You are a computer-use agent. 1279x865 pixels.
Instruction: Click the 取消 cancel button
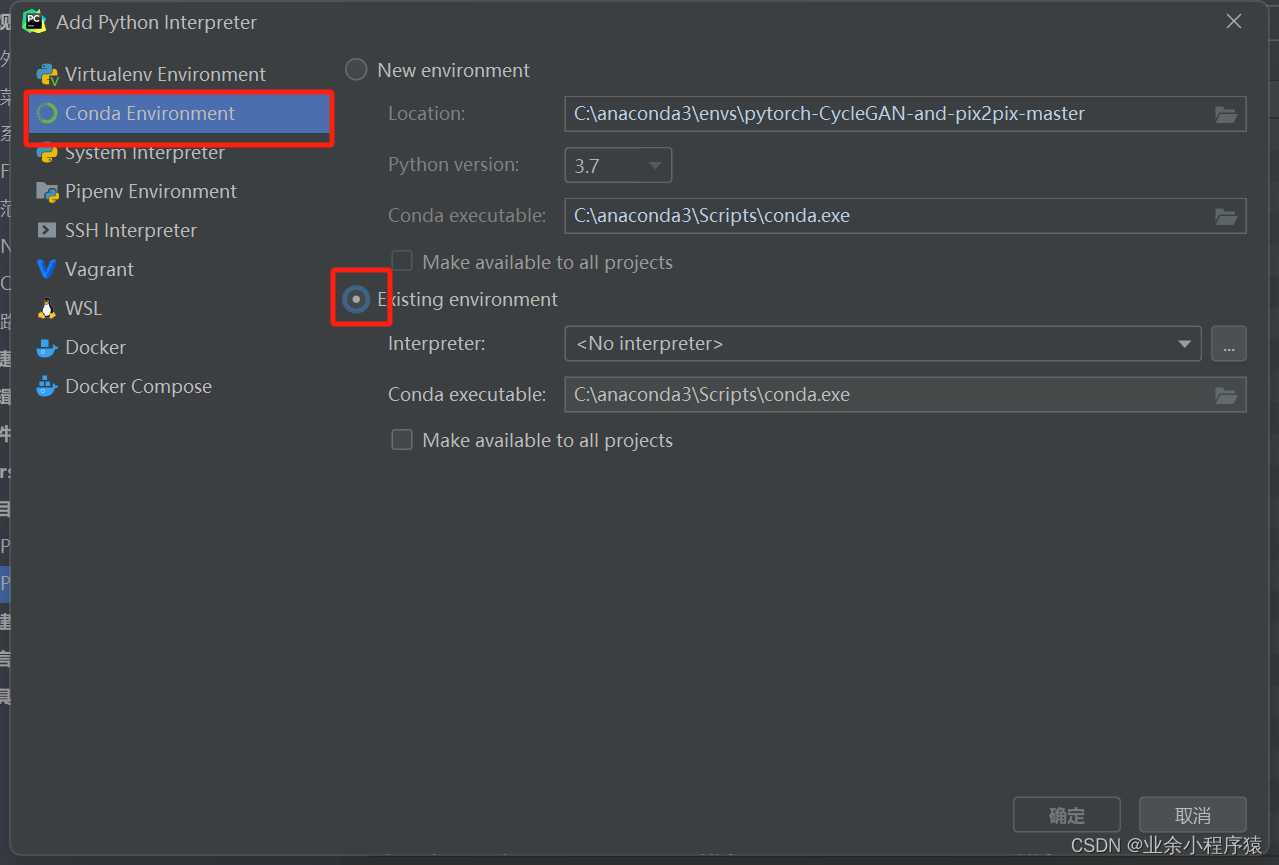1193,815
